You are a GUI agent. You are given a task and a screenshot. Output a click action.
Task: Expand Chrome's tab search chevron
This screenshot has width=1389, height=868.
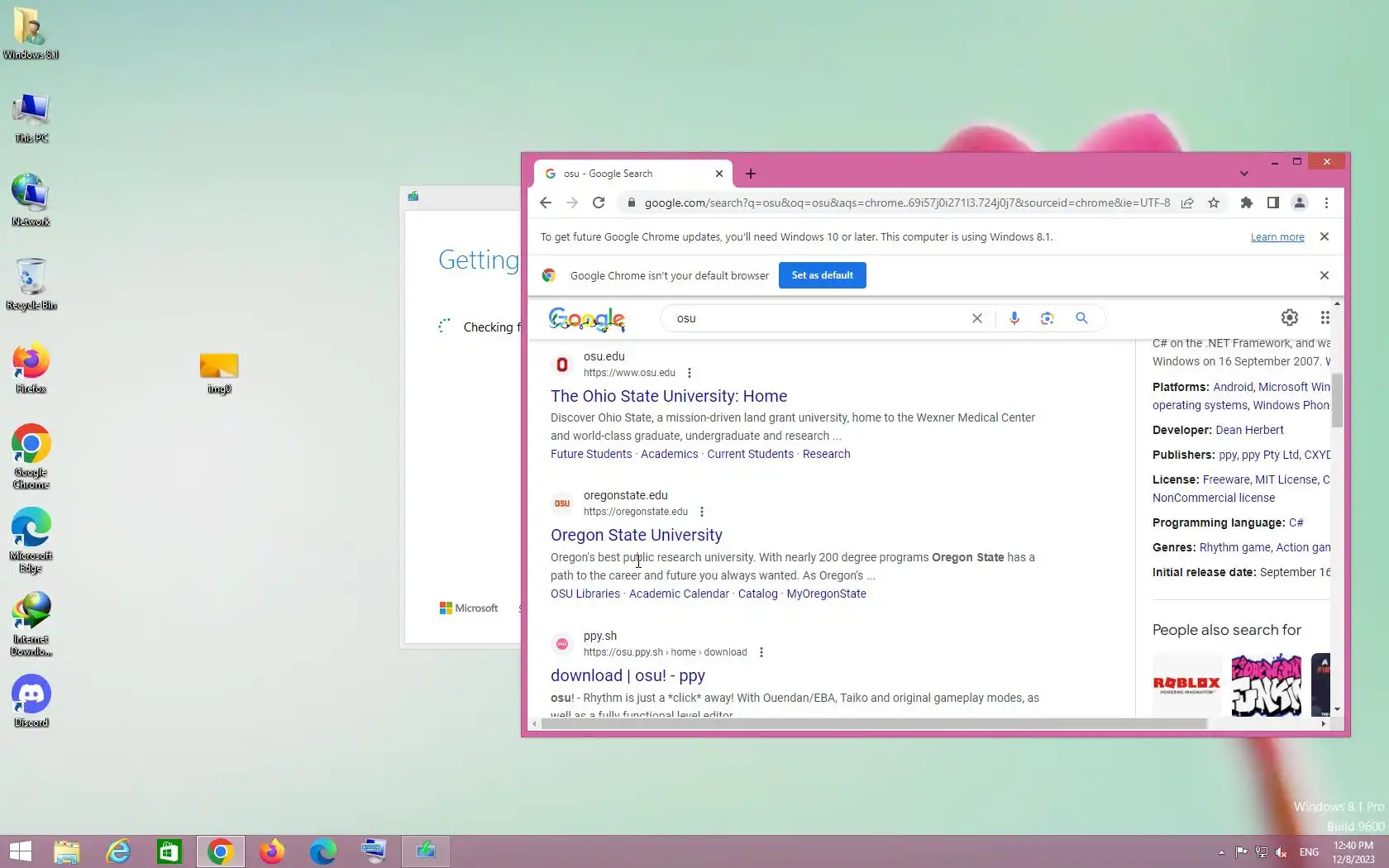1243,174
